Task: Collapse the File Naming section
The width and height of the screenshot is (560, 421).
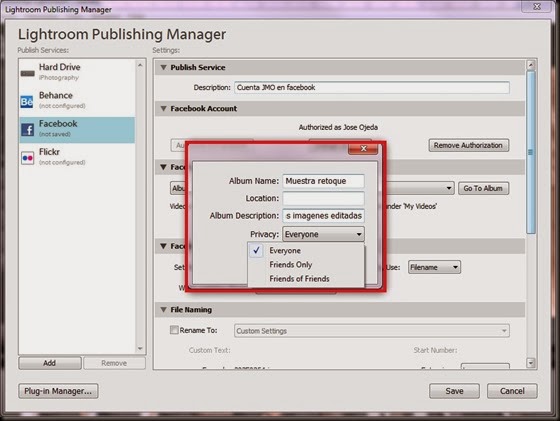Action: (x=164, y=310)
